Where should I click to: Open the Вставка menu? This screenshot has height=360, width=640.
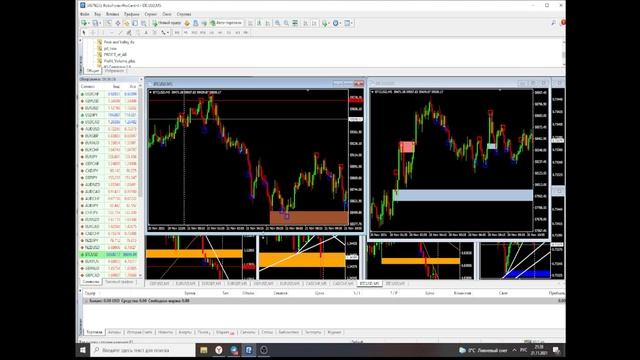113,14
